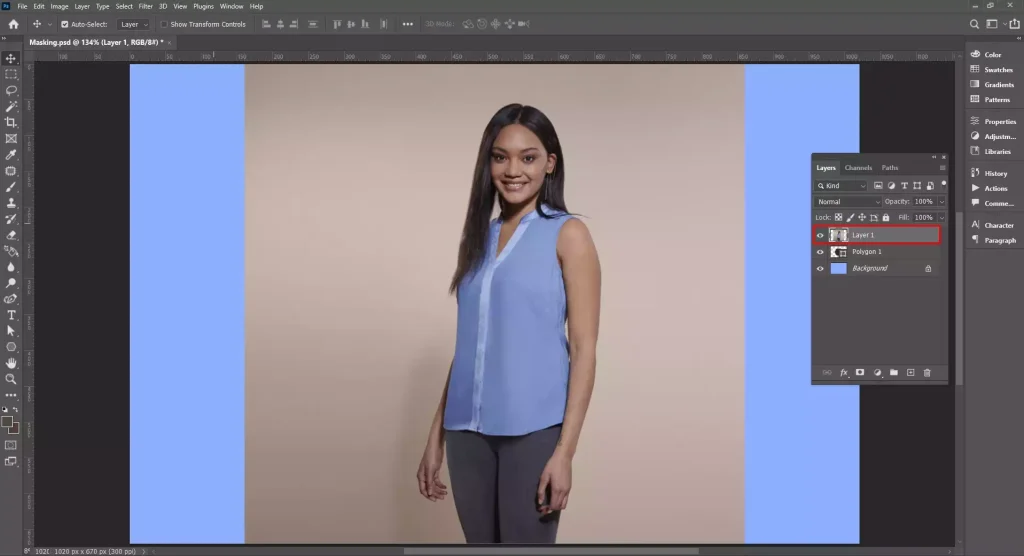Viewport: 1024px width, 556px height.
Task: Open the File menu
Action: (x=22, y=7)
